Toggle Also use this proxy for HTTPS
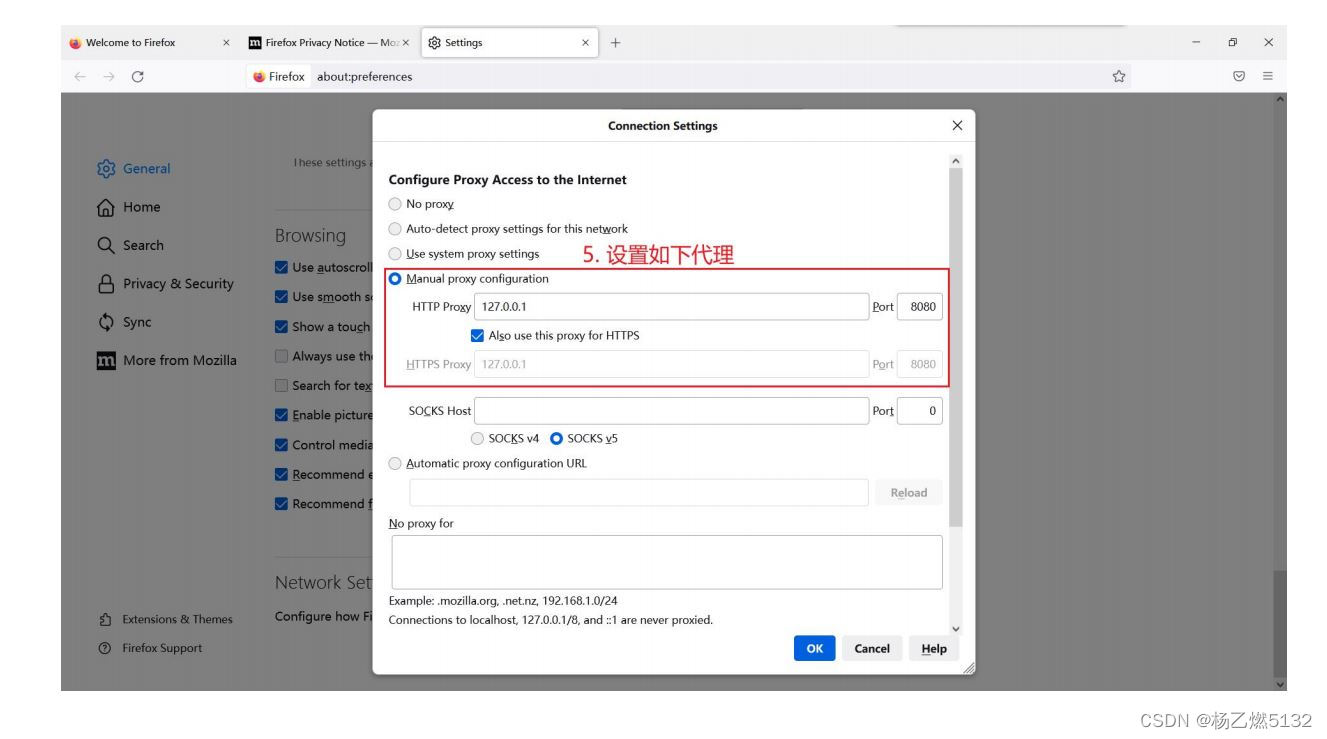1327x739 pixels. [x=477, y=336]
